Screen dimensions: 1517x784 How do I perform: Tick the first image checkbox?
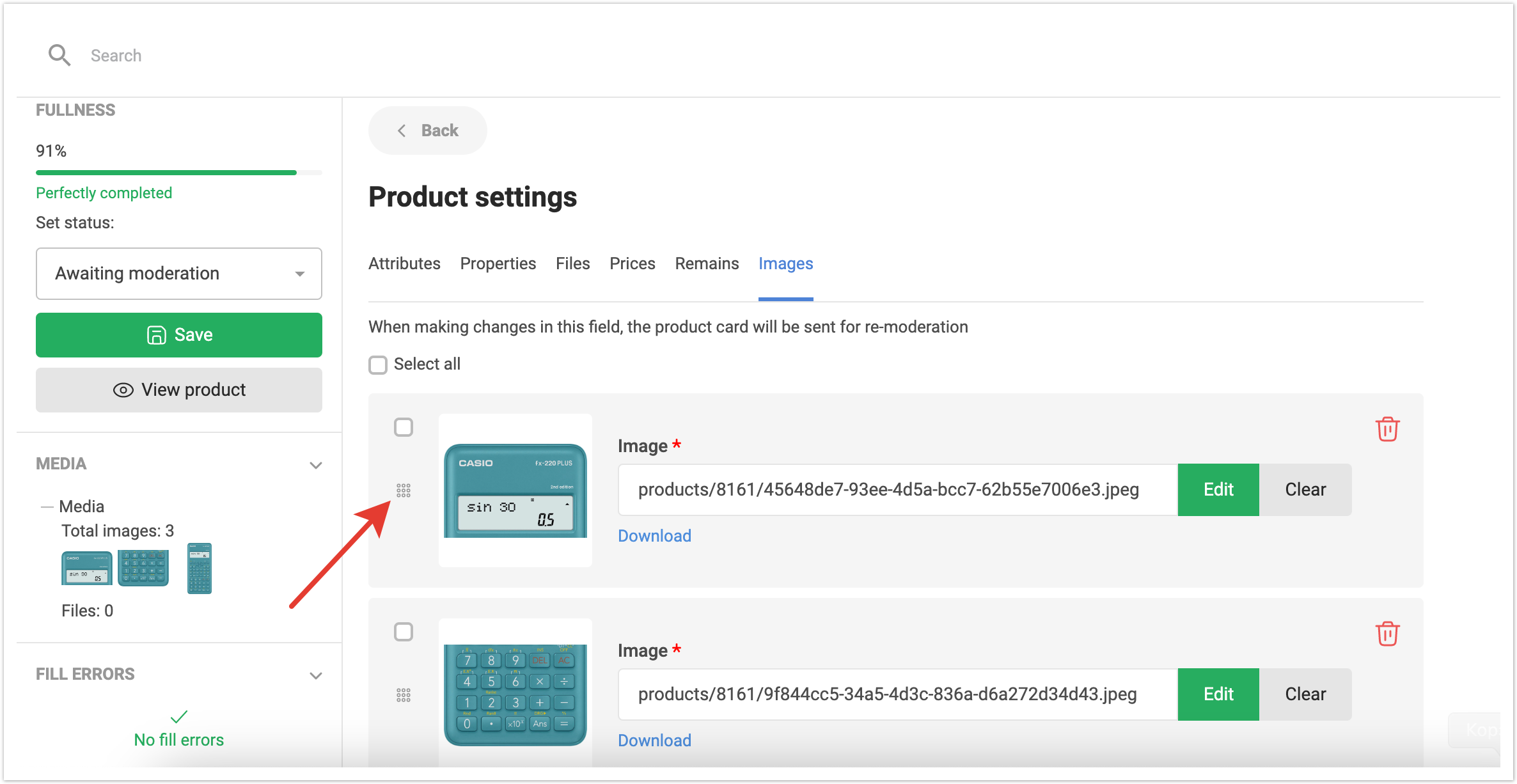404,427
